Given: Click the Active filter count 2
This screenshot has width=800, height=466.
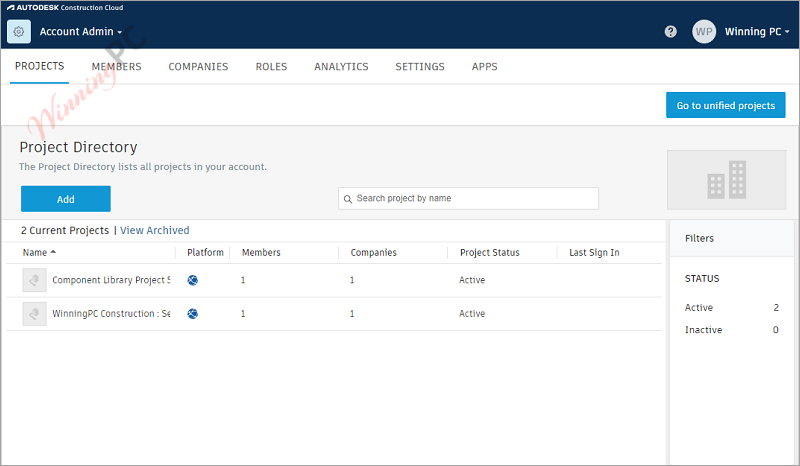Looking at the screenshot, I should pyautogui.click(x=776, y=308).
